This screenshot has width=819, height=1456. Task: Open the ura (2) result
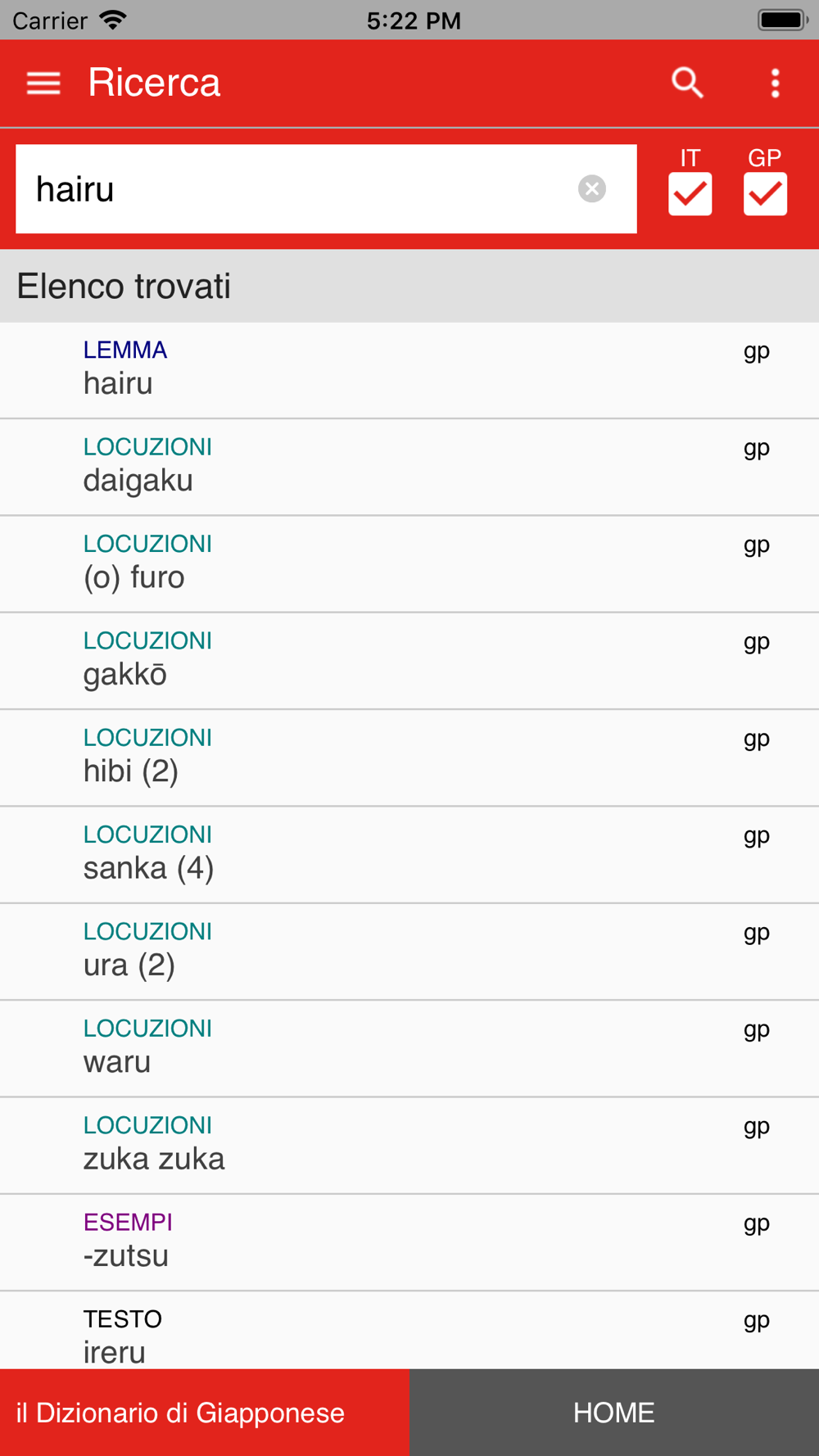pos(409,952)
